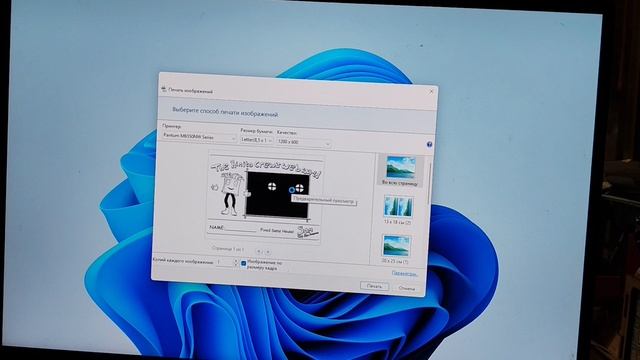640x360 pixels.
Task: Click the 'Выберите способ печати изображений' heading
Action: (x=225, y=112)
